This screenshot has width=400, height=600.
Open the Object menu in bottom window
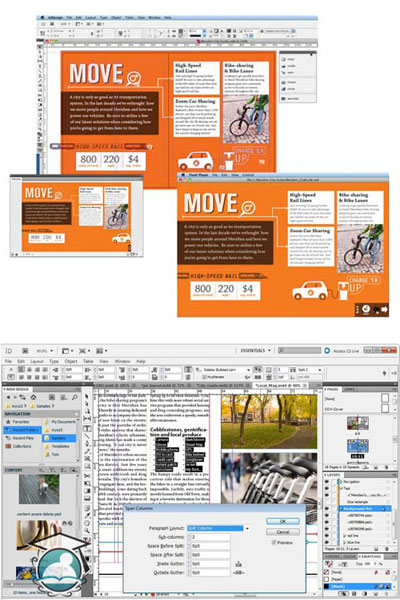point(71,361)
